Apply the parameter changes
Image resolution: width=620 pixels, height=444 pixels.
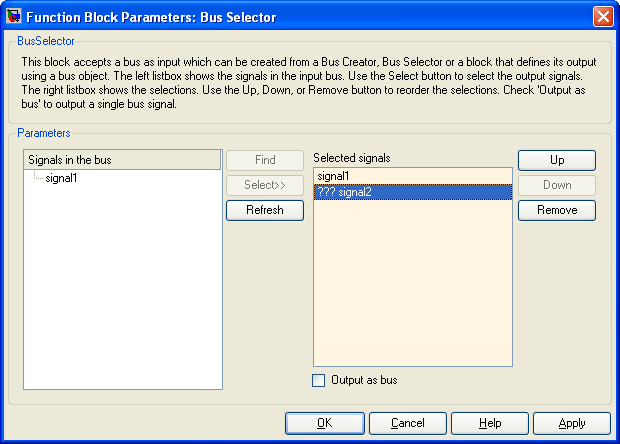572,423
